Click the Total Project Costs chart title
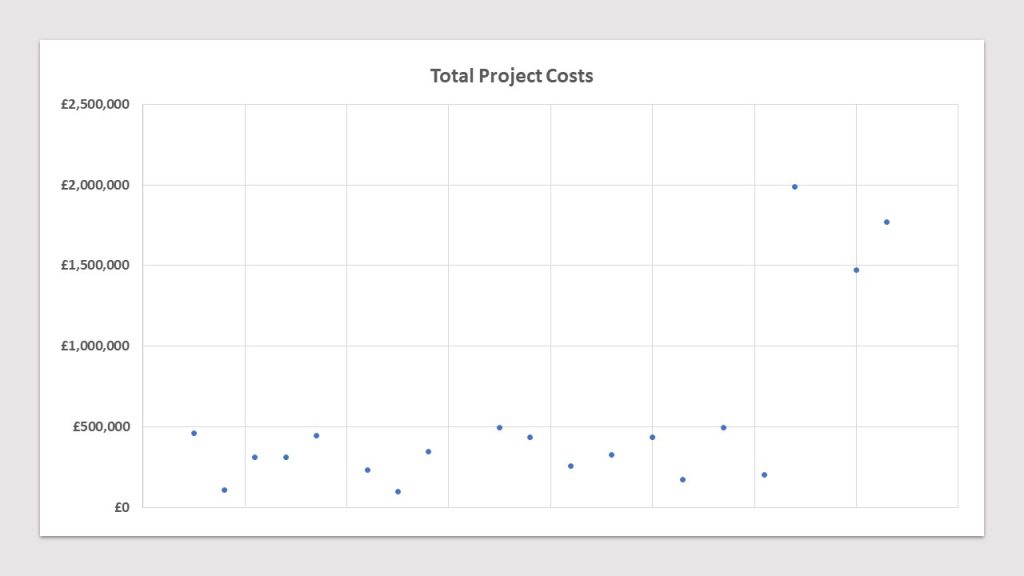Viewport: 1024px width, 576px height. pos(511,76)
